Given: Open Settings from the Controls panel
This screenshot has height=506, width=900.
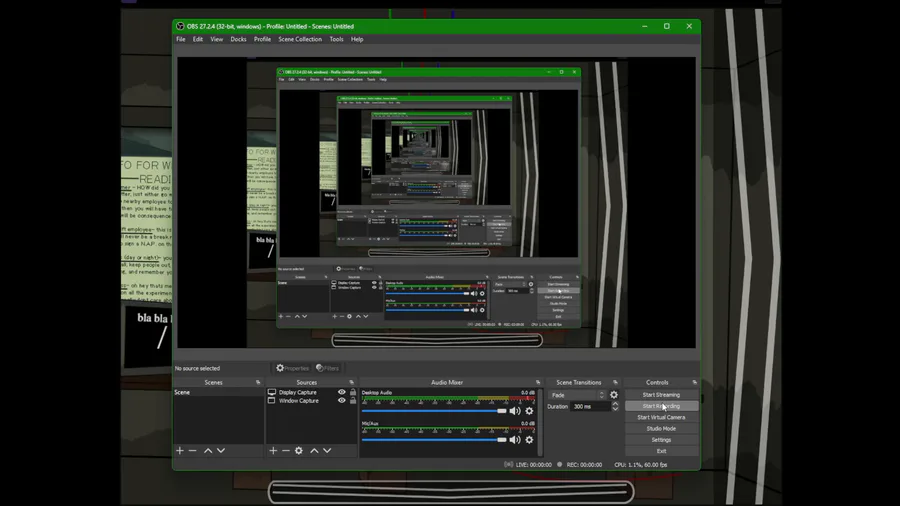Looking at the screenshot, I should click(661, 440).
